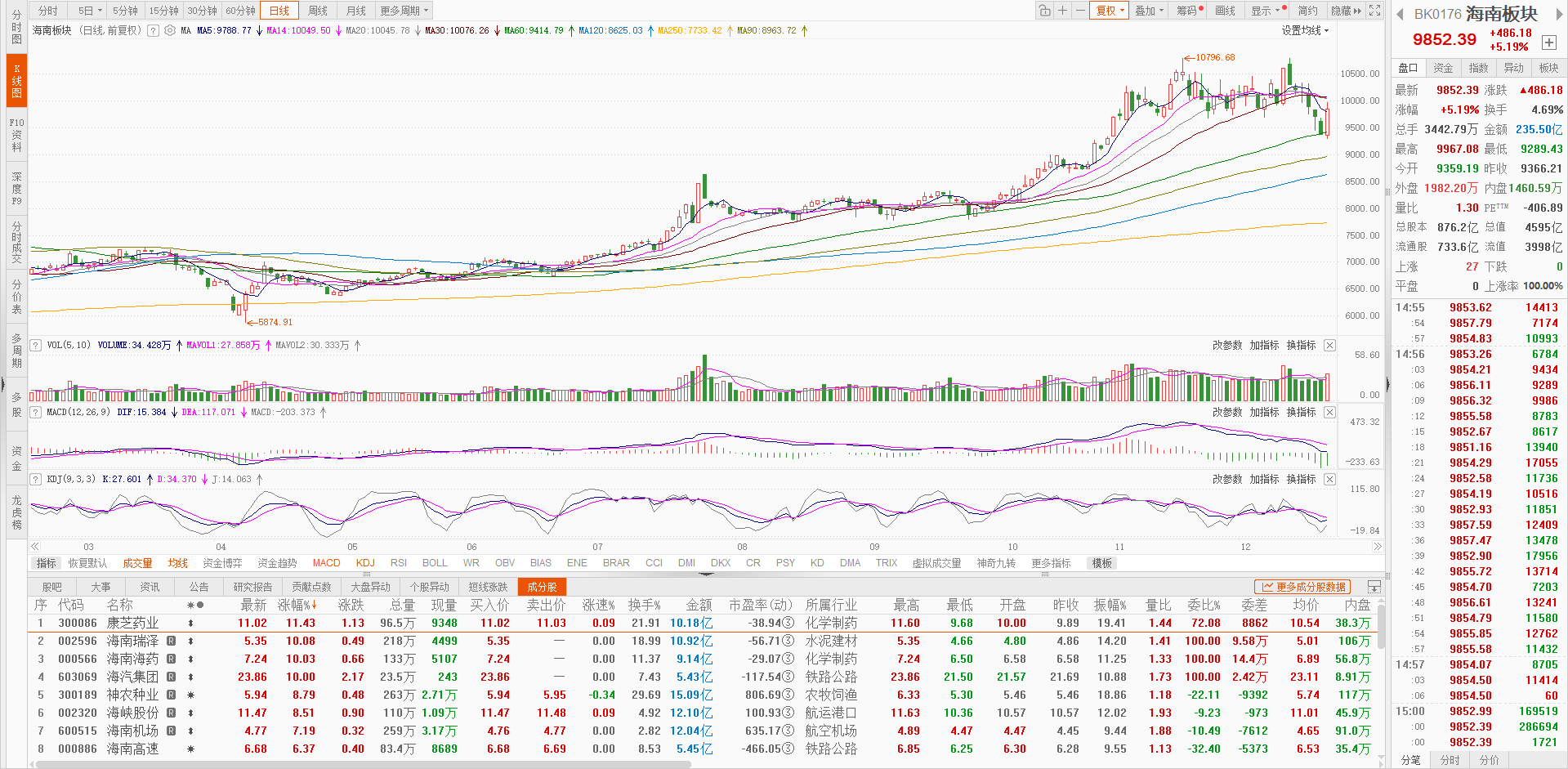Click the lock icon in chart toolbar
The image size is (1568, 769).
[x=1044, y=11]
